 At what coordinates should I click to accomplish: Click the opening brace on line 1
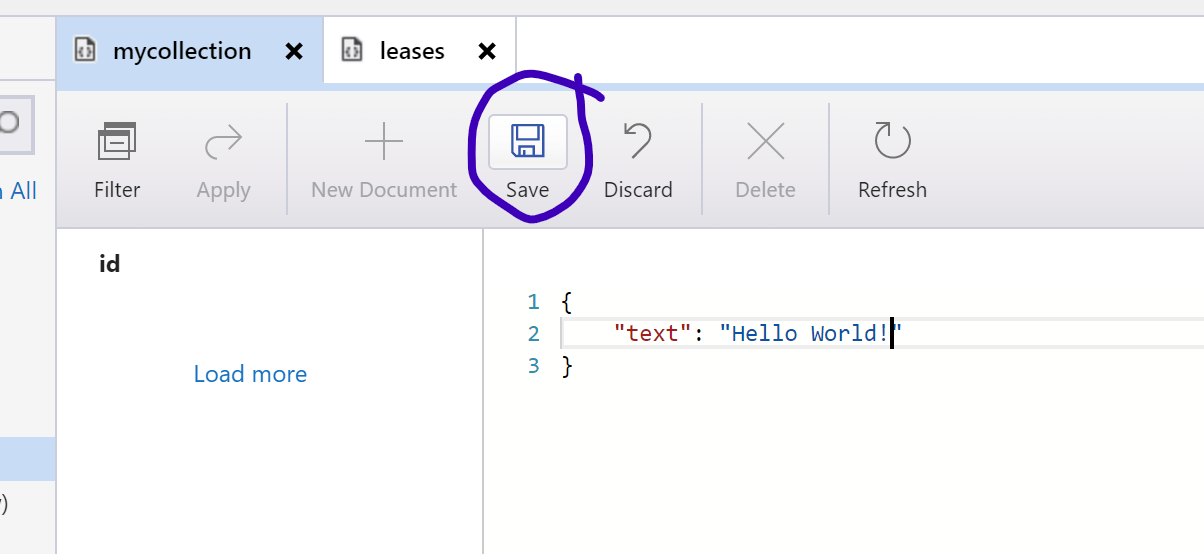[x=567, y=302]
